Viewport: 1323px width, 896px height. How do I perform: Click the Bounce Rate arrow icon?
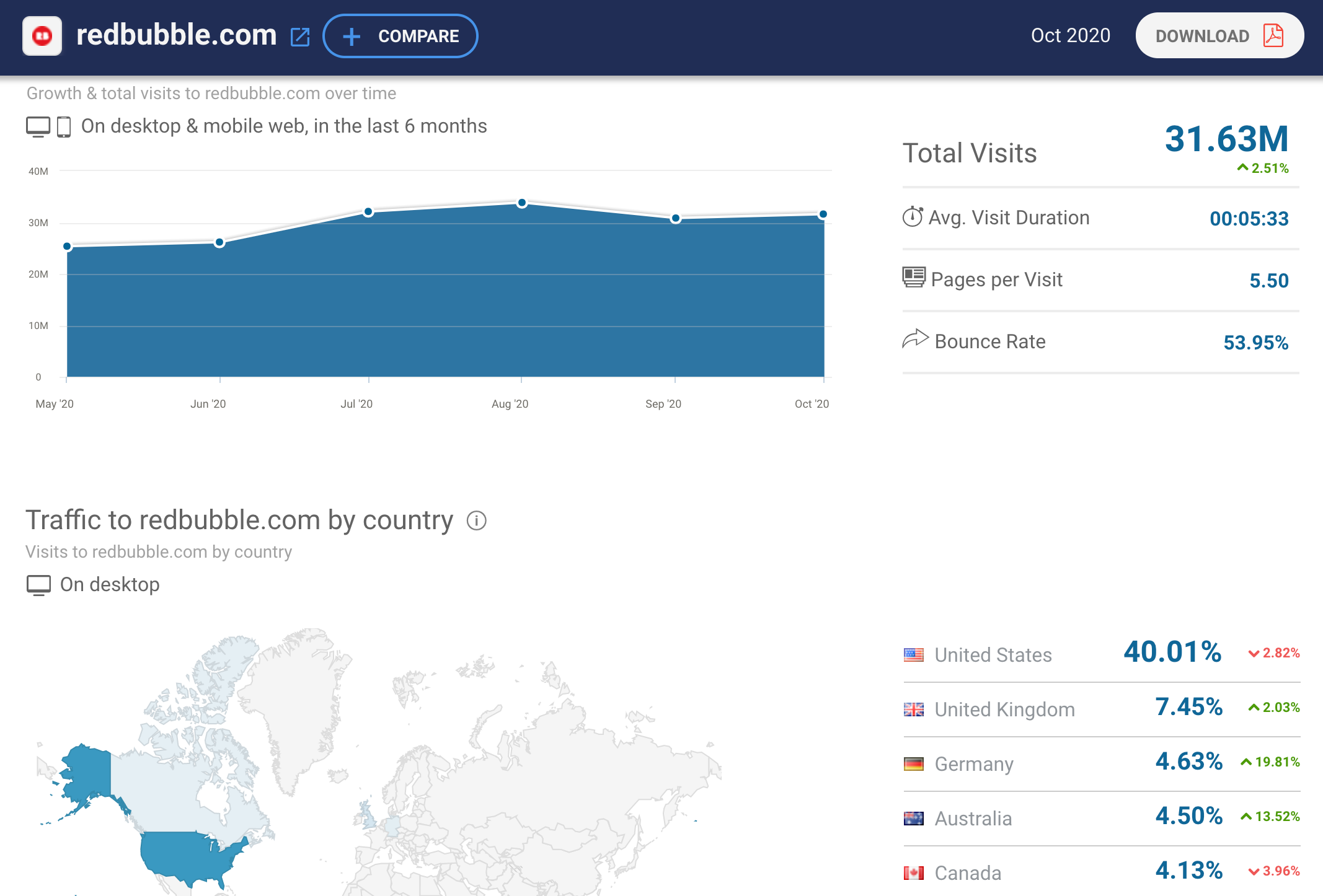915,338
